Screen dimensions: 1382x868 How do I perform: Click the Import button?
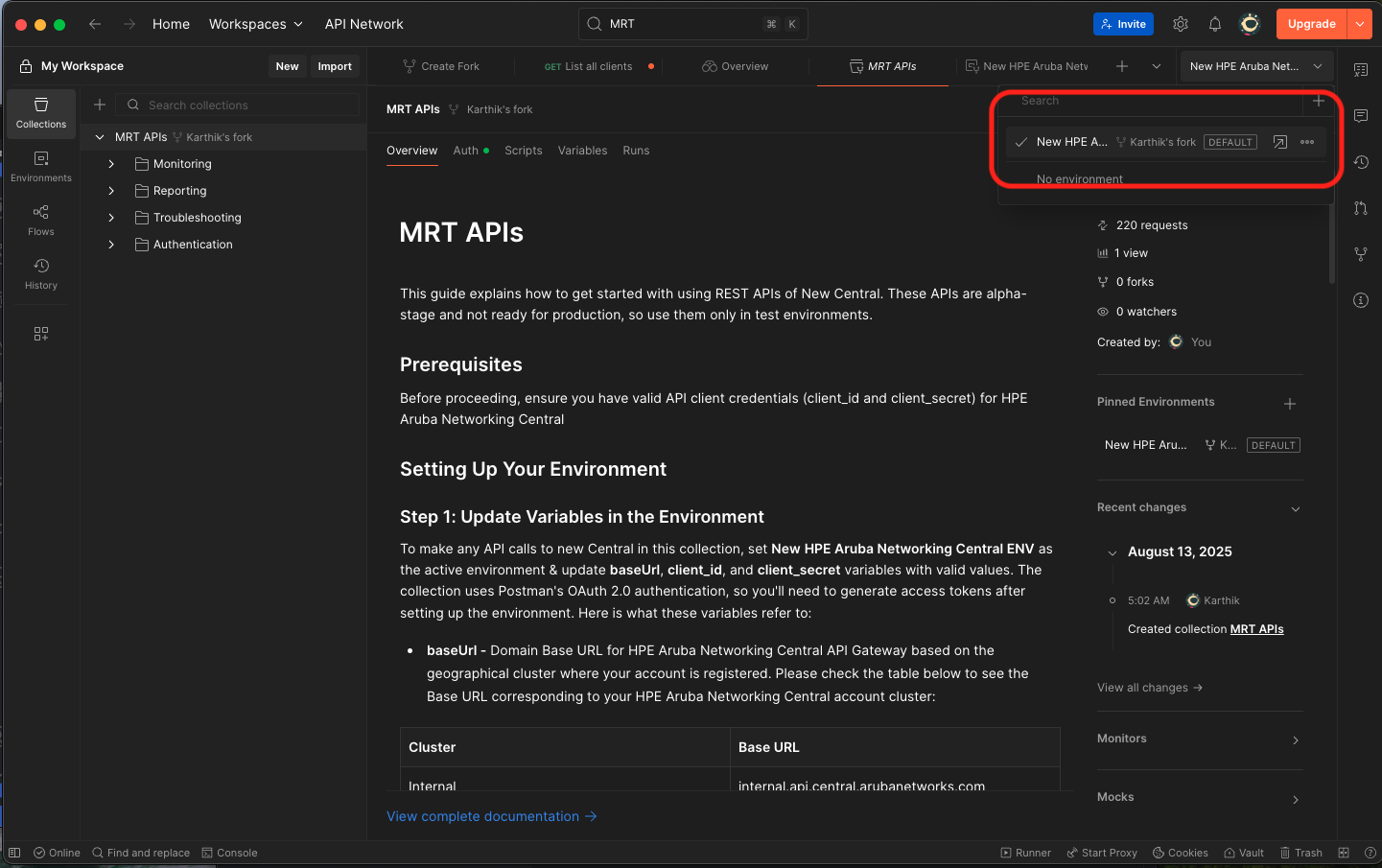tap(335, 66)
